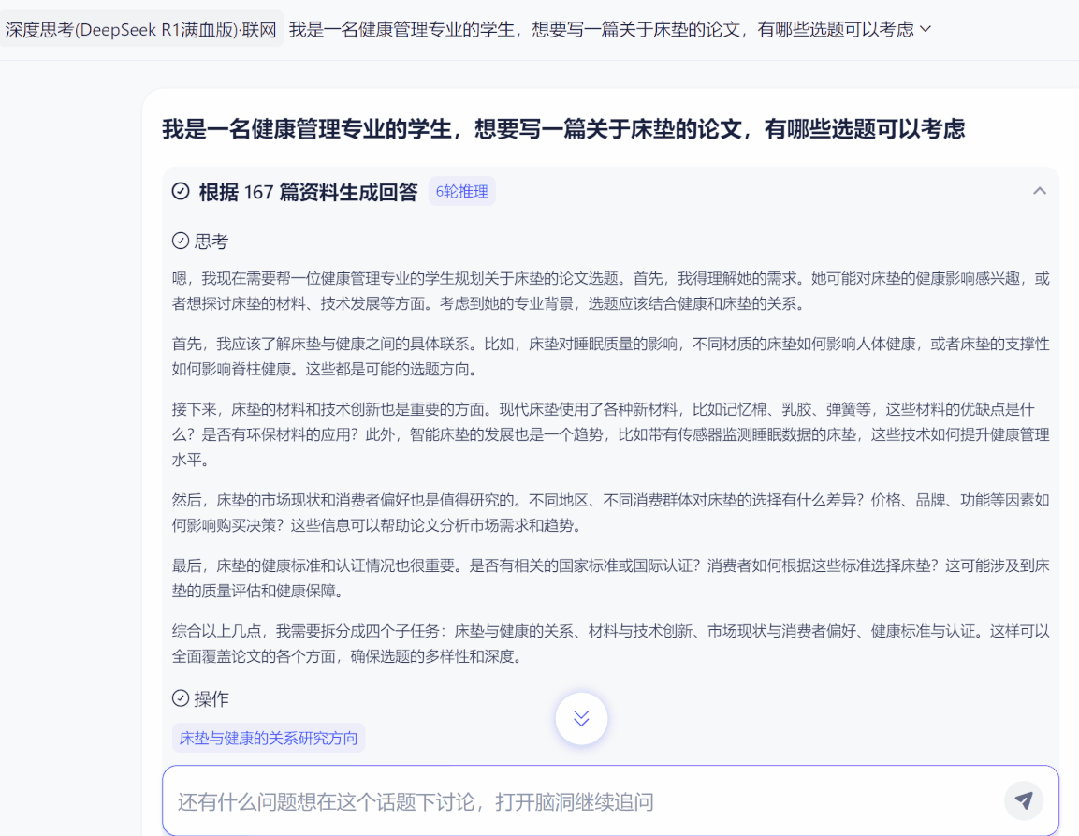Click the send message paper-plane icon
Viewport: 1079px width, 836px height.
[x=1023, y=800]
